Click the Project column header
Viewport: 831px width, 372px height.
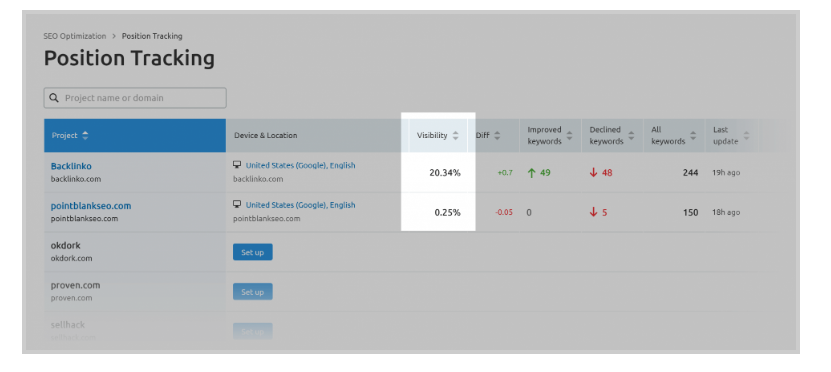click(x=135, y=136)
